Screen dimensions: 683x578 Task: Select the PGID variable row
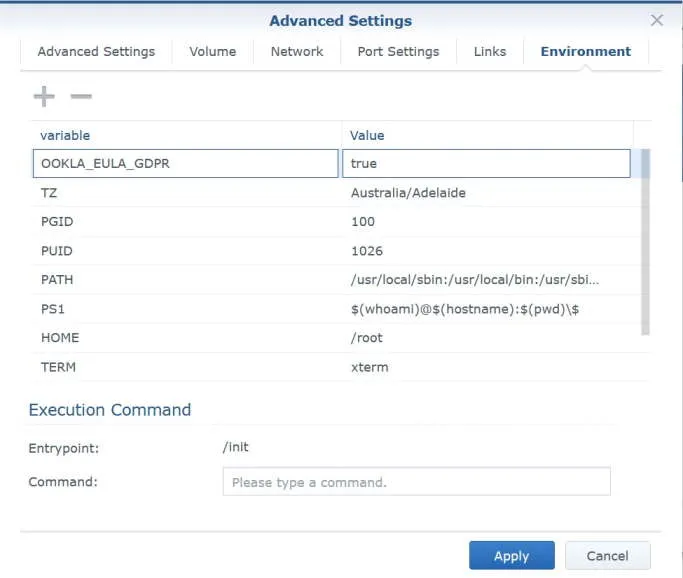point(185,221)
